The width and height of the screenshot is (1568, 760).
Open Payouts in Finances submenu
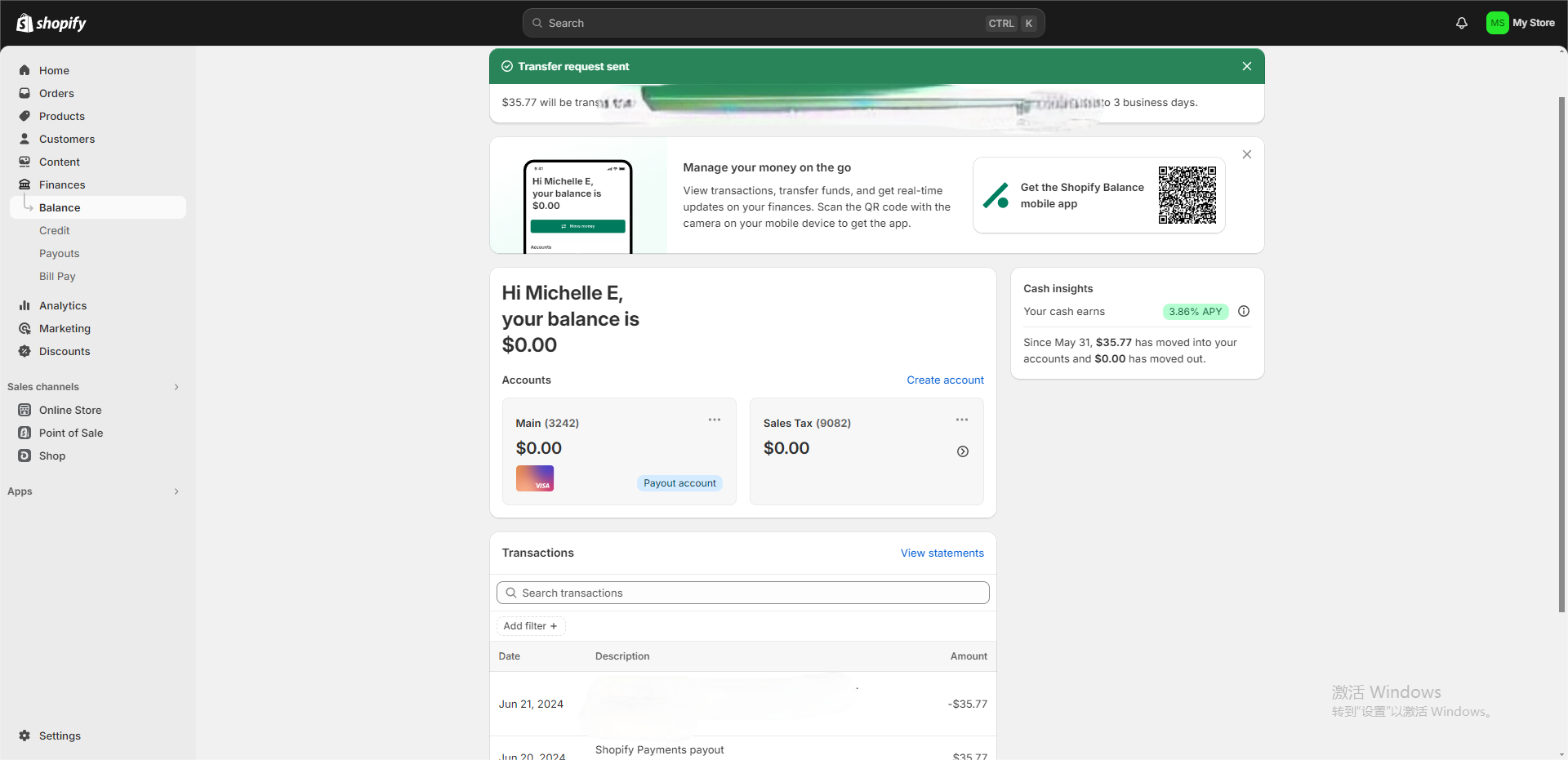(60, 253)
